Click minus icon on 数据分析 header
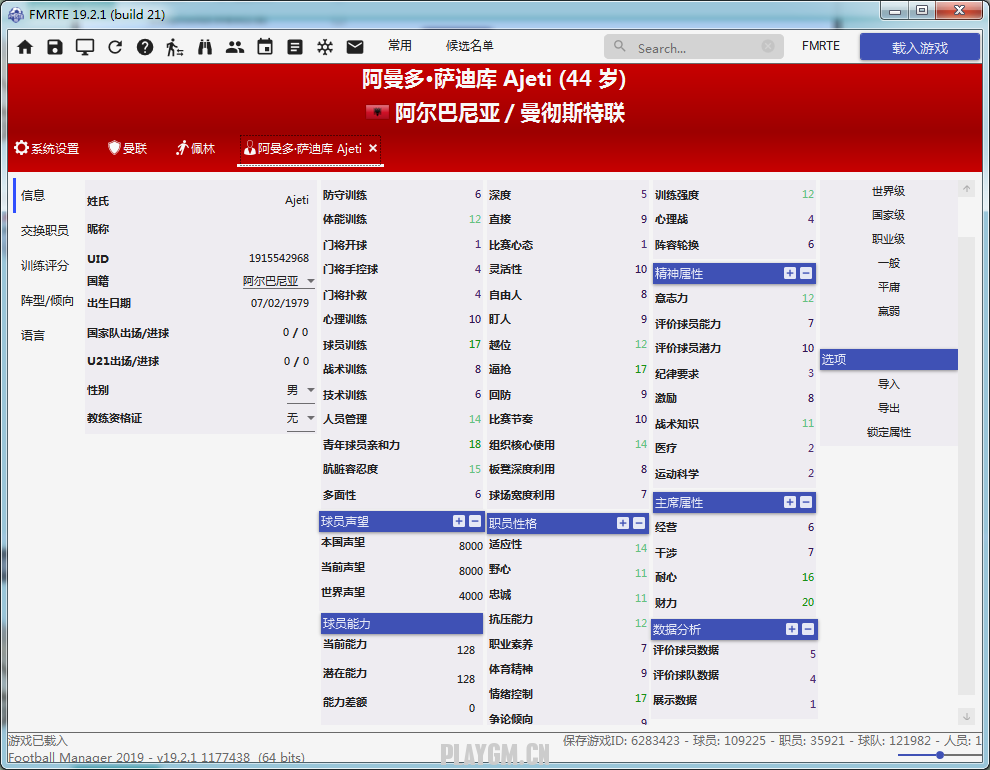This screenshot has width=990, height=770. point(808,629)
